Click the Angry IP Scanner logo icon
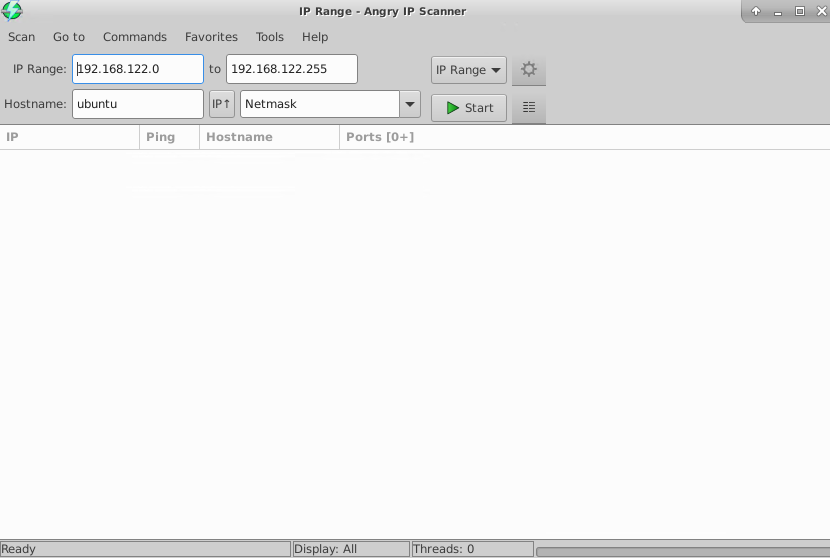 point(12,11)
